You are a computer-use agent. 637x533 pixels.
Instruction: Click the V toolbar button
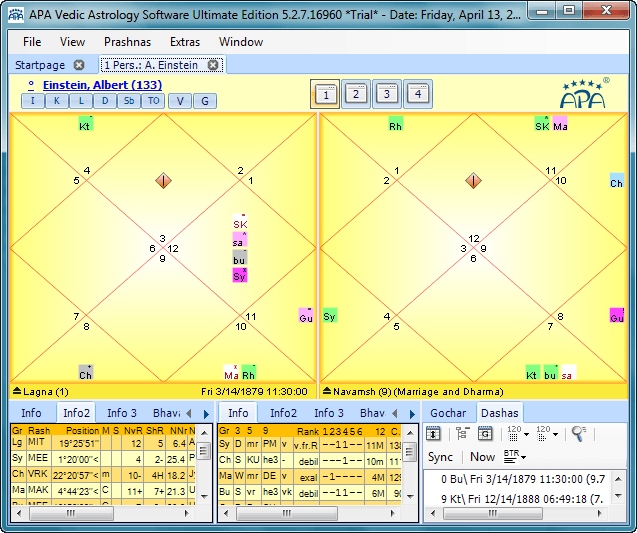tap(180, 101)
